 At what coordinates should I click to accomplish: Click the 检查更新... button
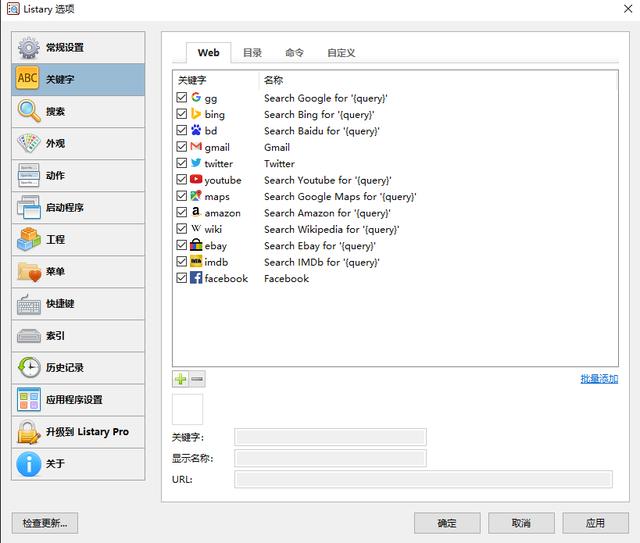click(45, 523)
